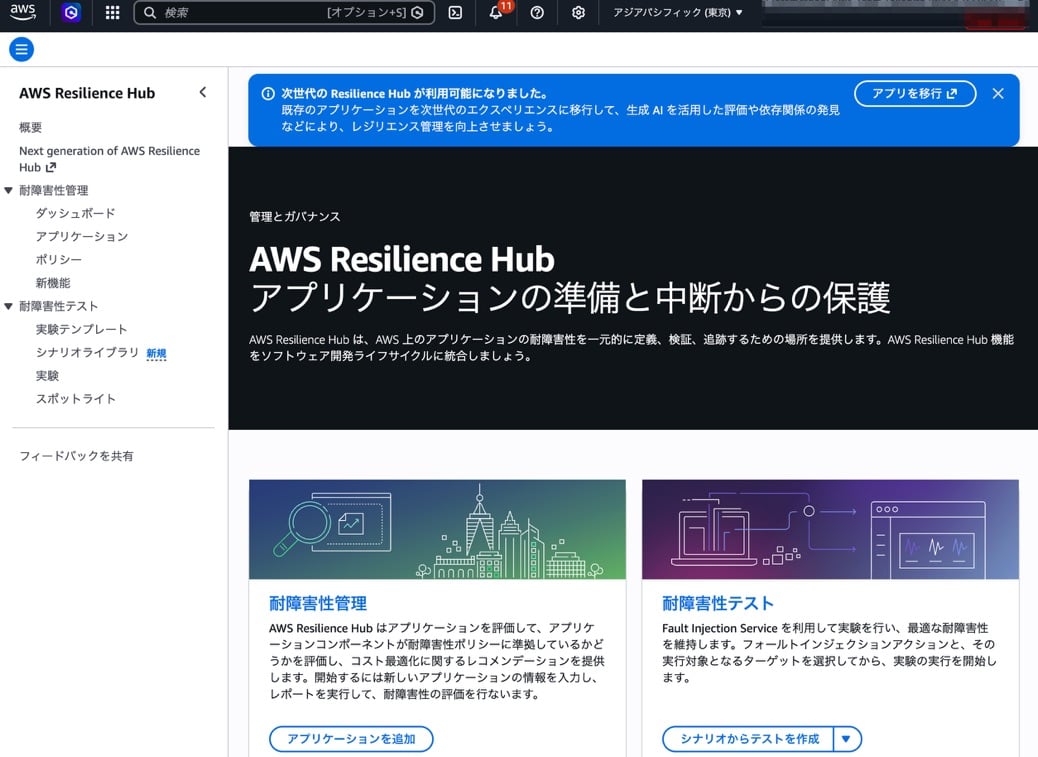This screenshot has width=1038, height=757.
Task: Open the 耐障害性管理 card heading
Action: (x=318, y=603)
